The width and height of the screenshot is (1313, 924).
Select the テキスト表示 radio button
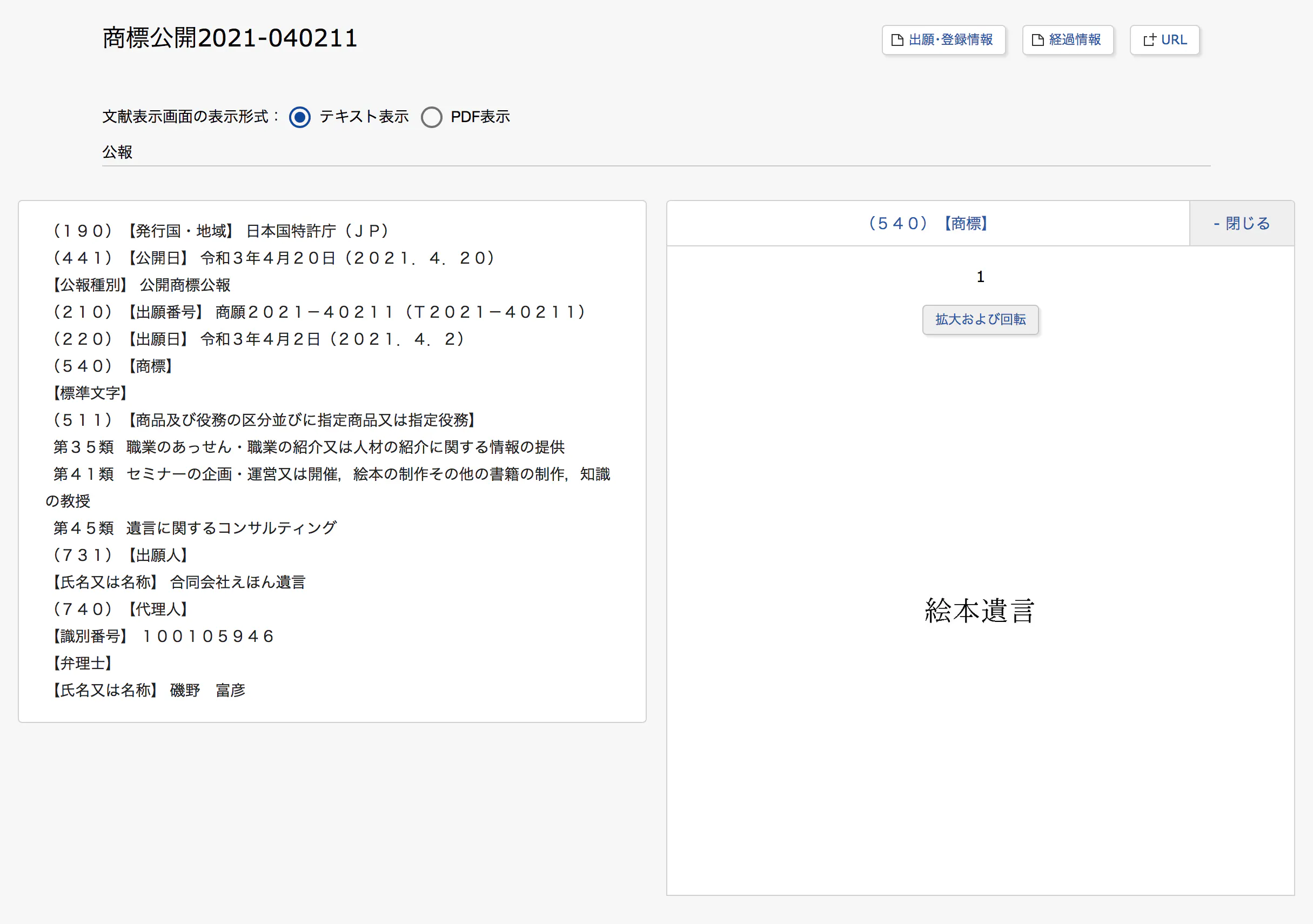pos(300,117)
